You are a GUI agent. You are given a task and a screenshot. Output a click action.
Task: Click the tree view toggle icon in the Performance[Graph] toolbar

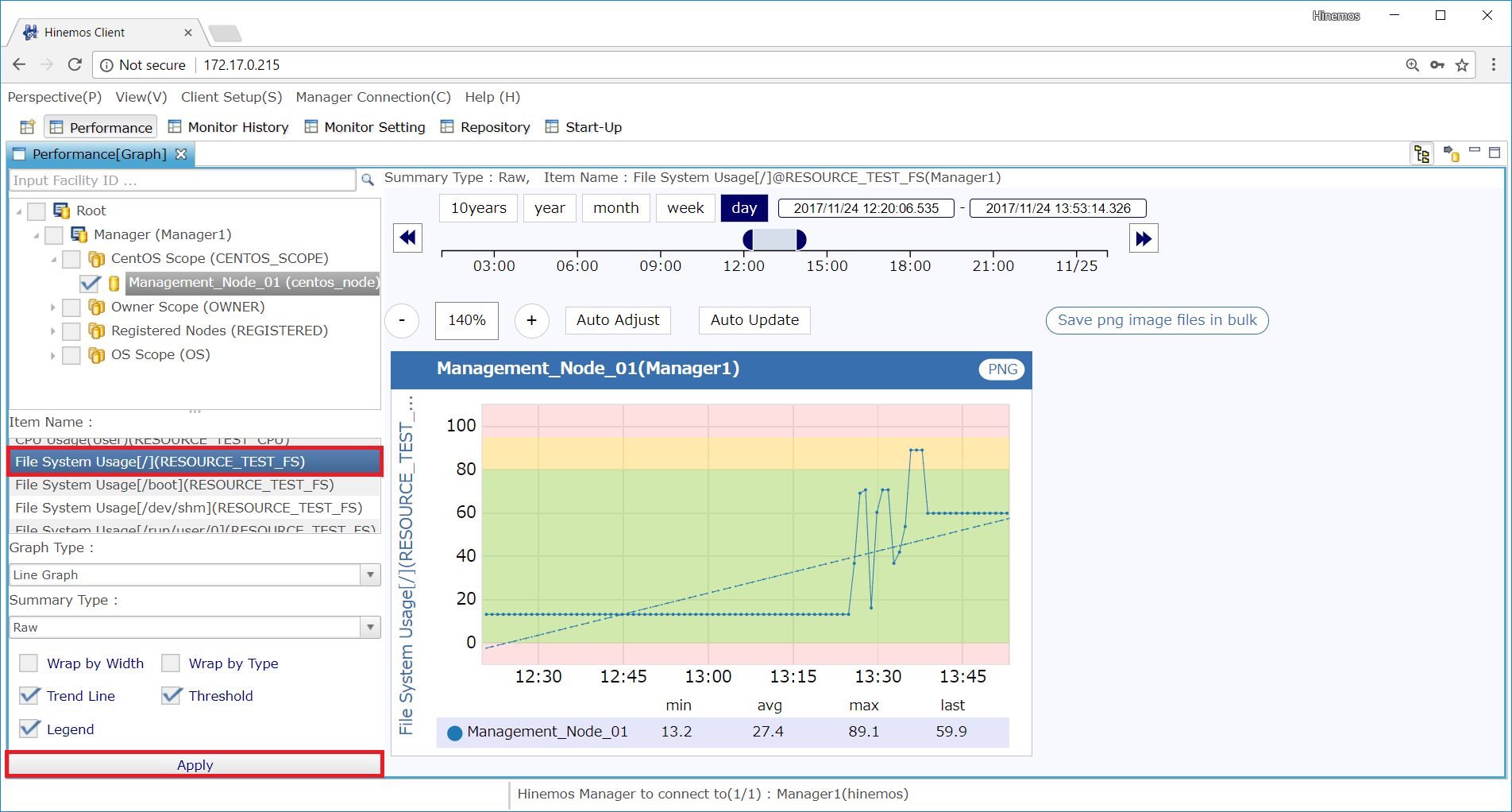1422,154
